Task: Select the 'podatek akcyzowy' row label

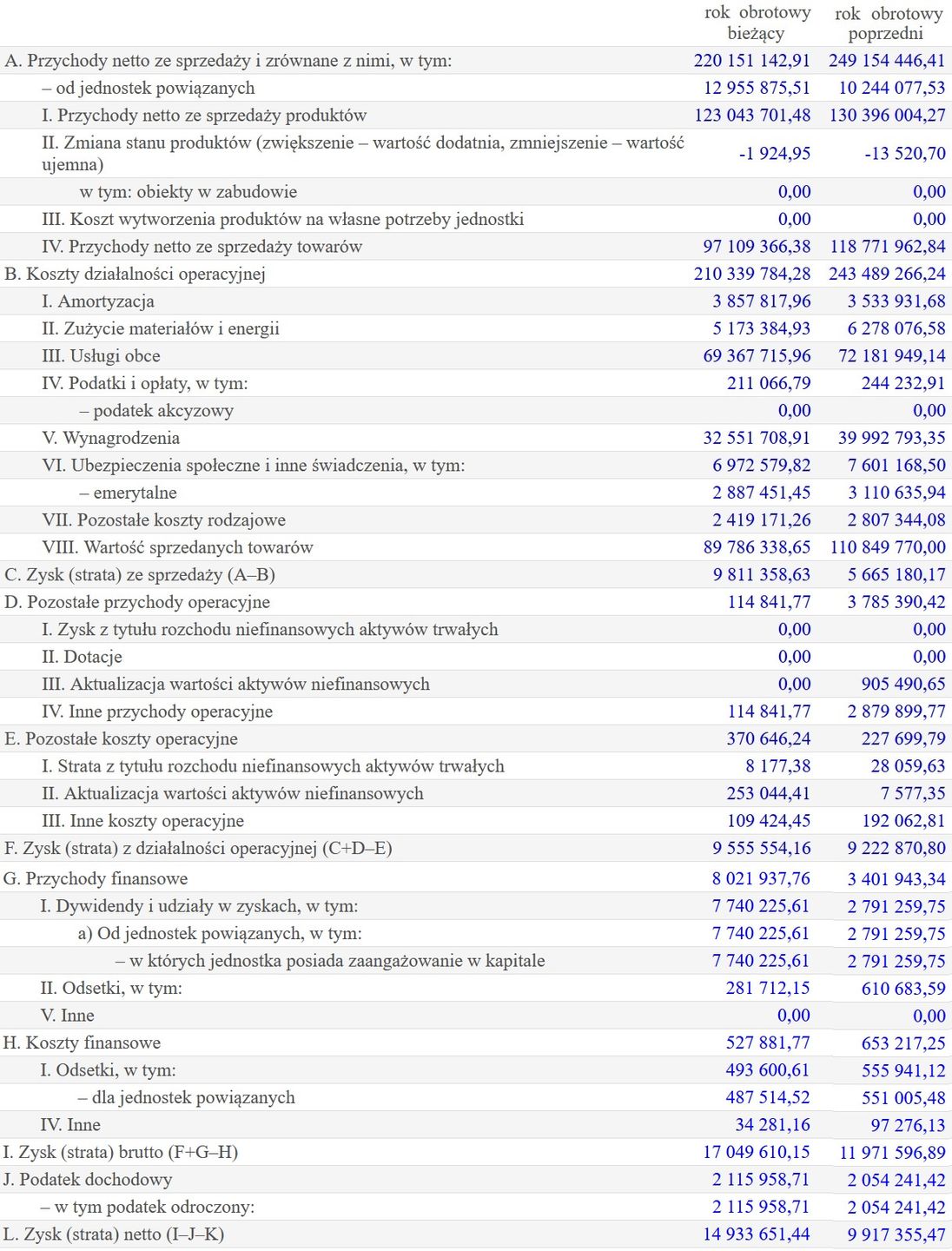Action: [x=156, y=411]
